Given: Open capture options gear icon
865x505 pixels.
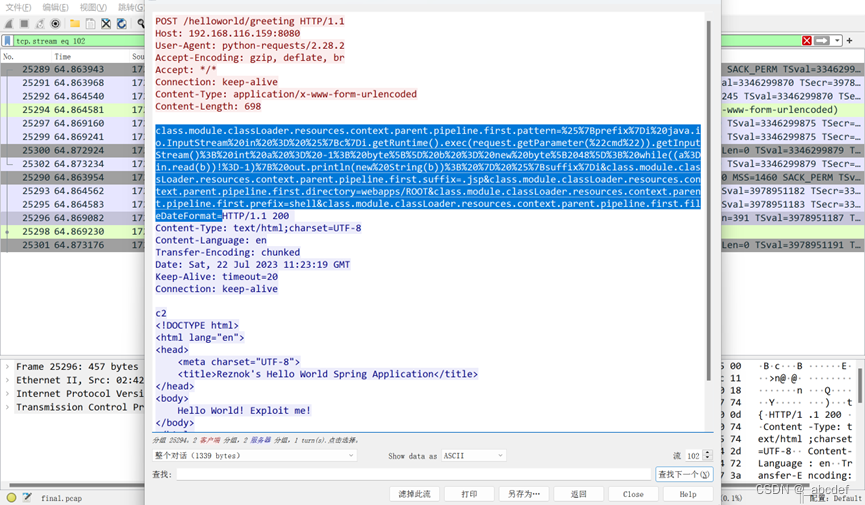Looking at the screenshot, I should (55, 24).
